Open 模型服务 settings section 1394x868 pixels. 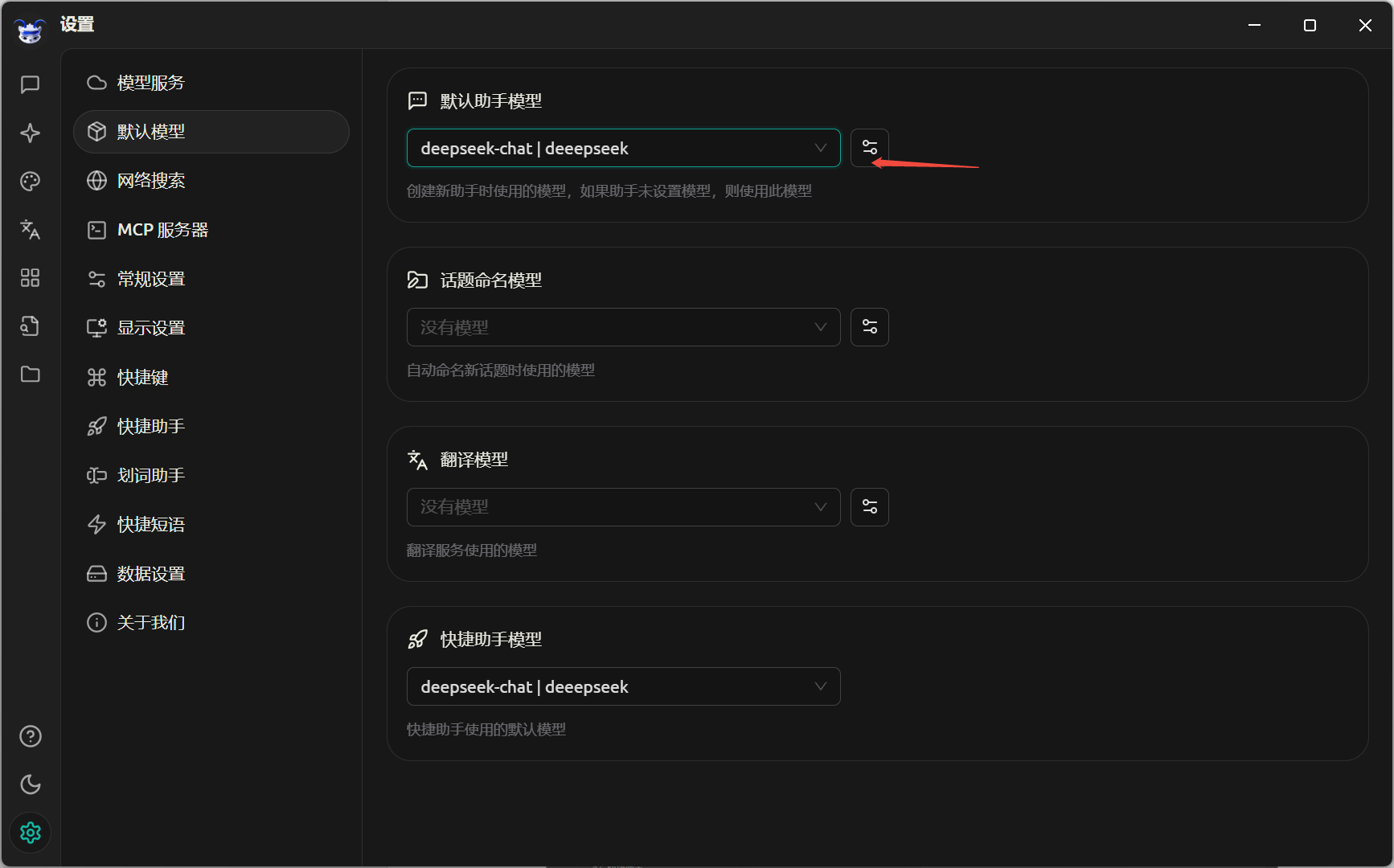pos(211,83)
